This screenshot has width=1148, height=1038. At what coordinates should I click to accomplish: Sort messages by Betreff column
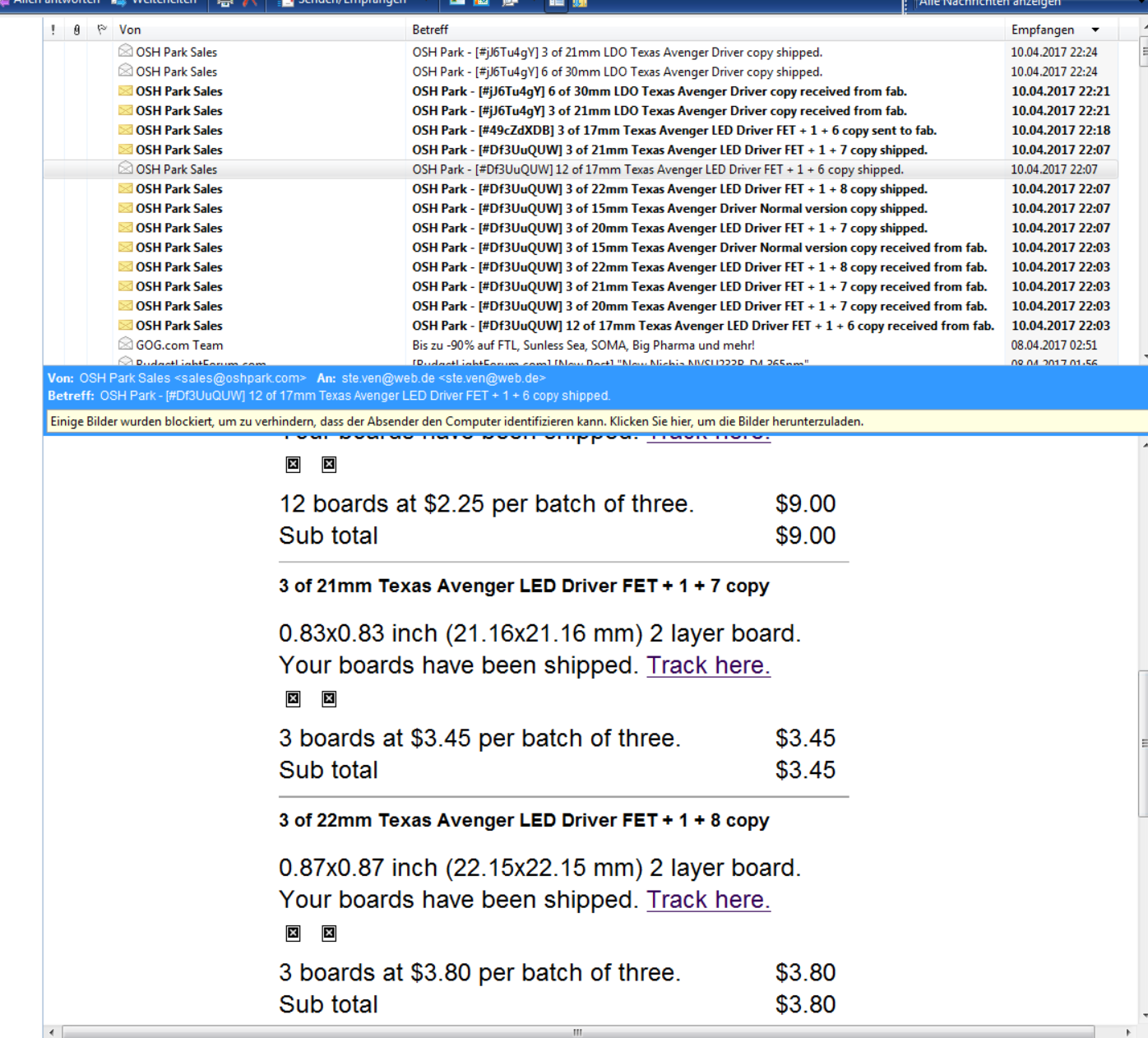pyautogui.click(x=706, y=30)
